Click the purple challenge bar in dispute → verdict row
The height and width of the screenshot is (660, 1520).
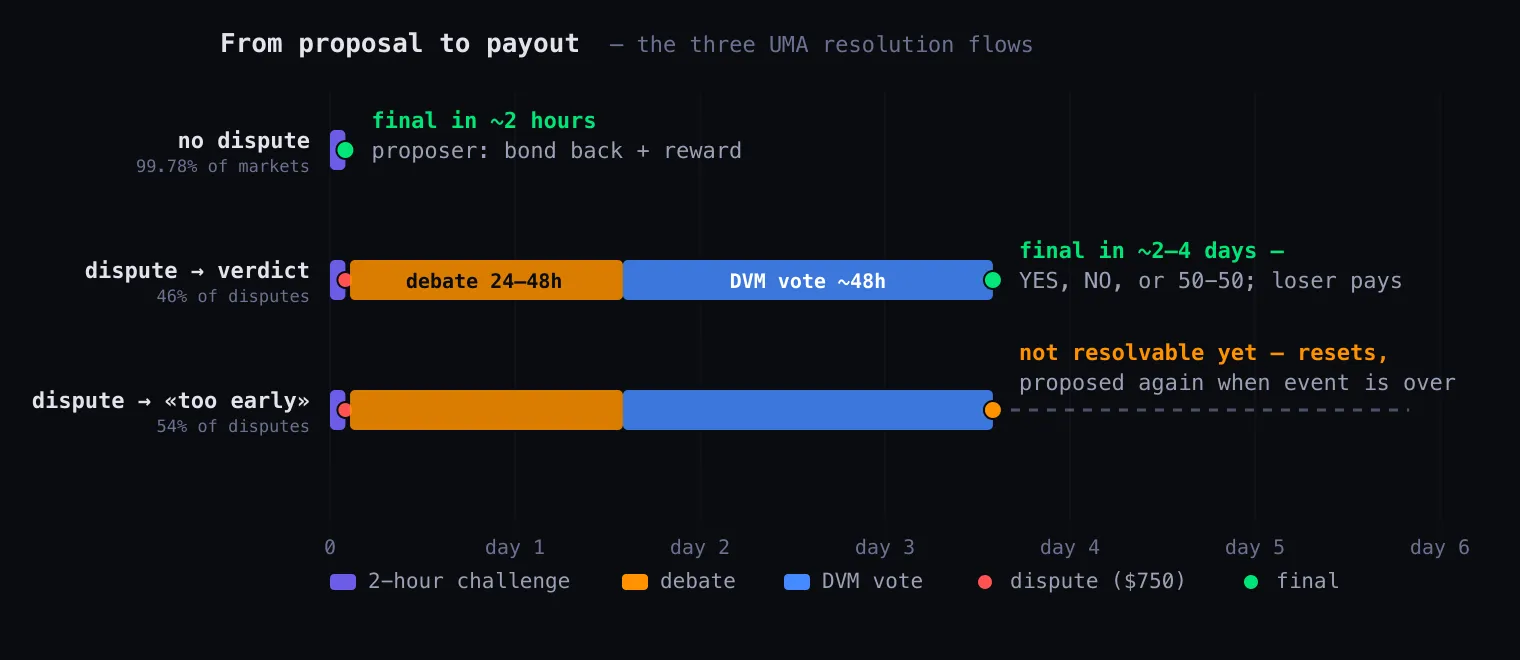[x=337, y=280]
